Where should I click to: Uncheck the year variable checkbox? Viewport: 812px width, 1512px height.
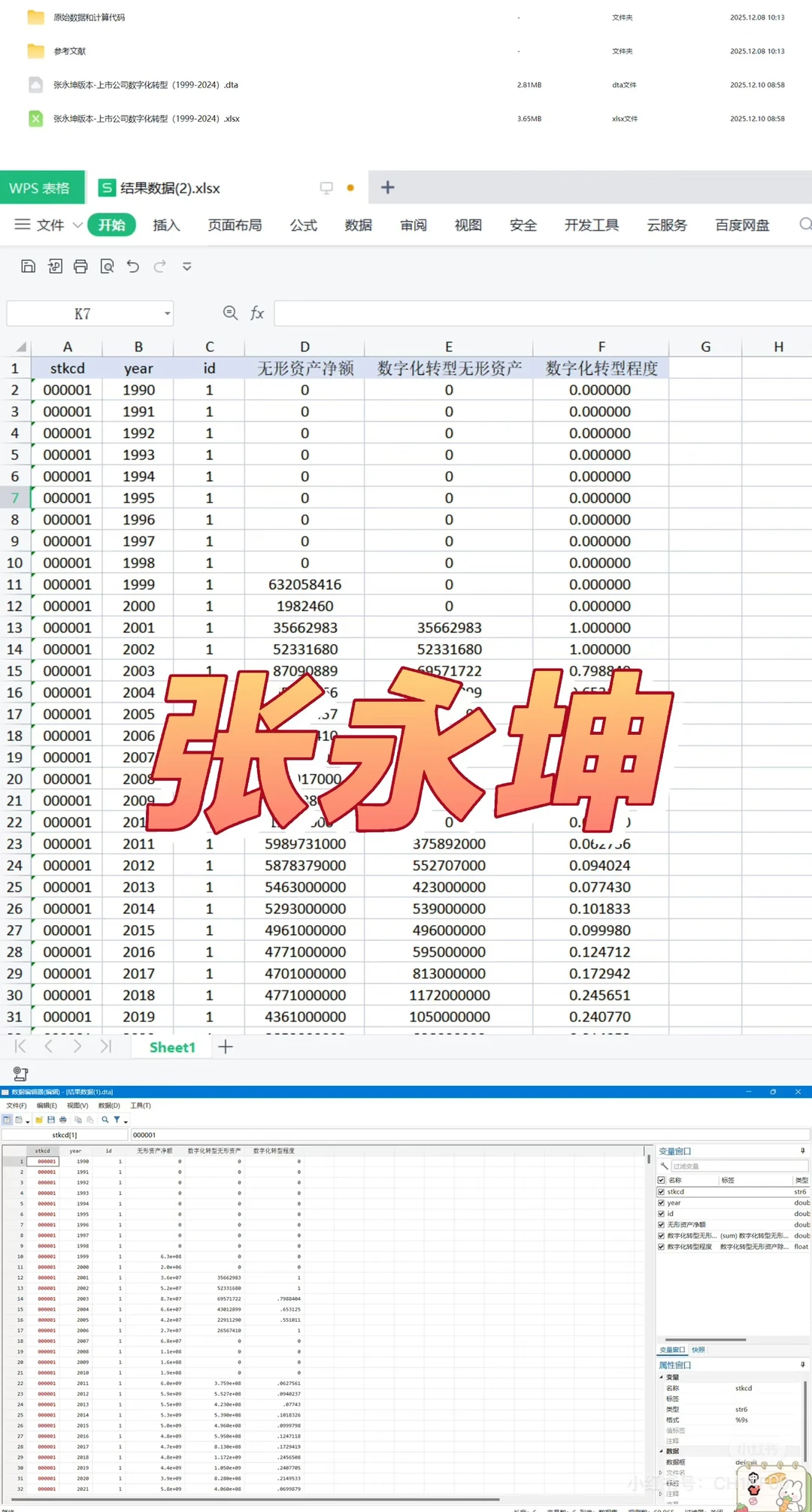(x=662, y=1202)
